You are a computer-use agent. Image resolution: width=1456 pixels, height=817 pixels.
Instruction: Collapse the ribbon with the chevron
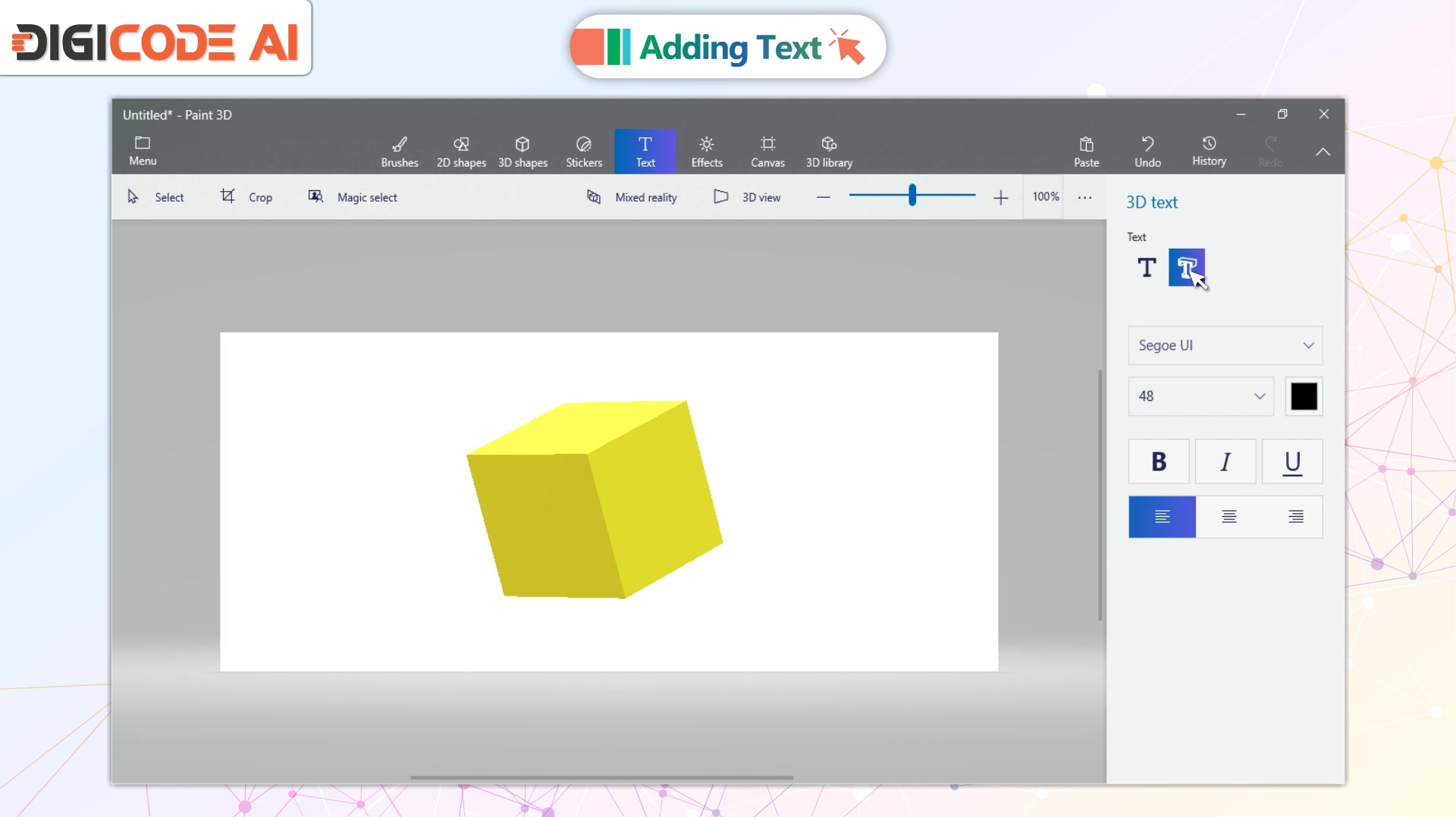point(1323,152)
